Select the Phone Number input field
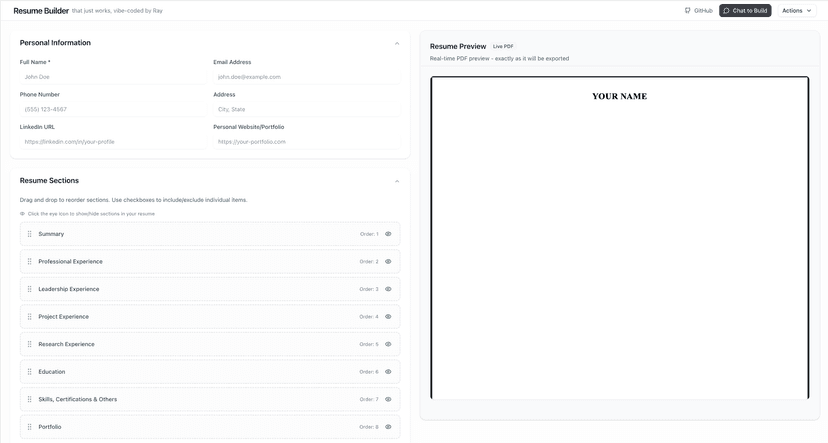828x443 pixels. [112, 109]
